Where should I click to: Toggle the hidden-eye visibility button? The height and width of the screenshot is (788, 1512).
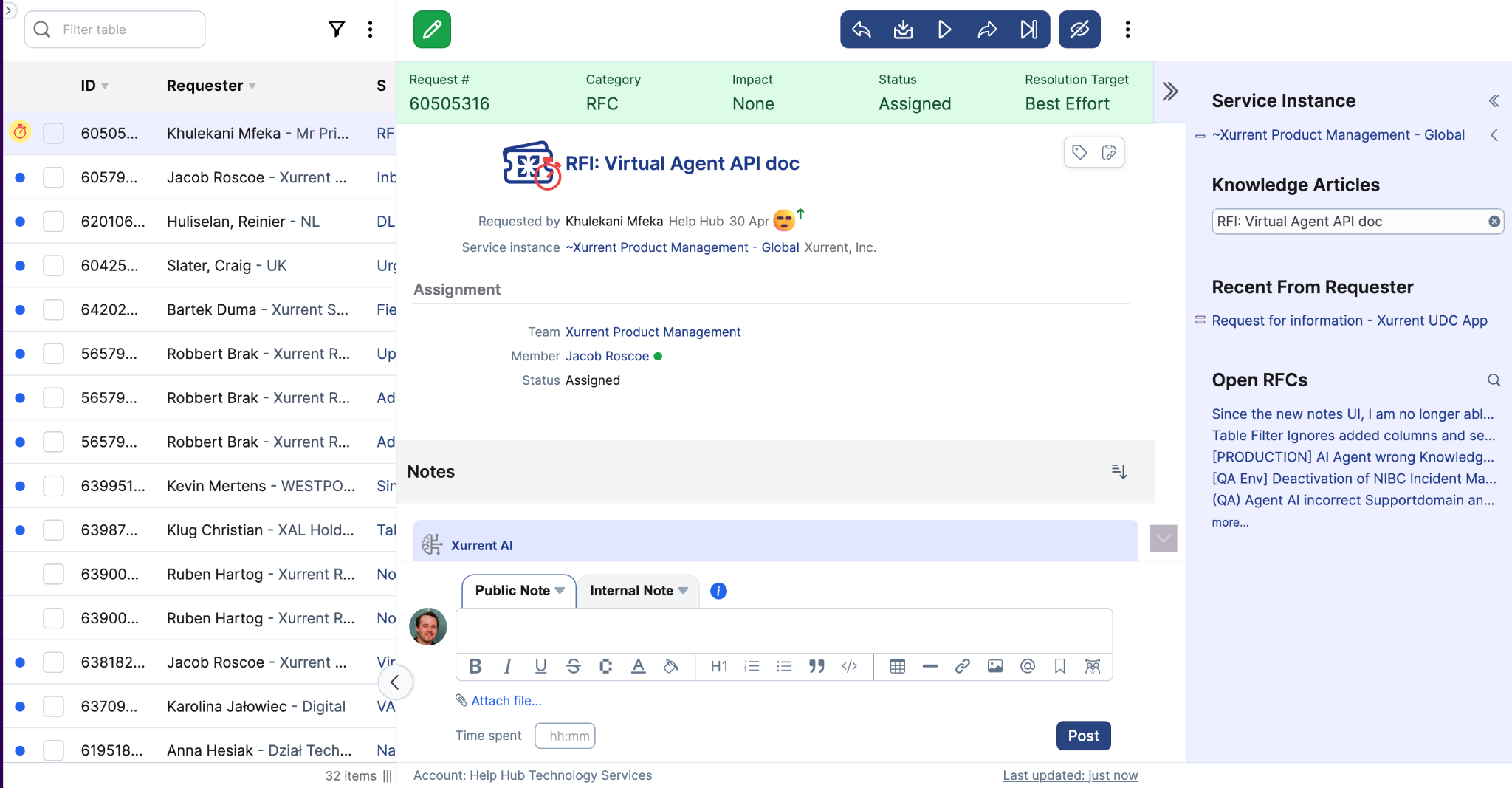[x=1079, y=30]
